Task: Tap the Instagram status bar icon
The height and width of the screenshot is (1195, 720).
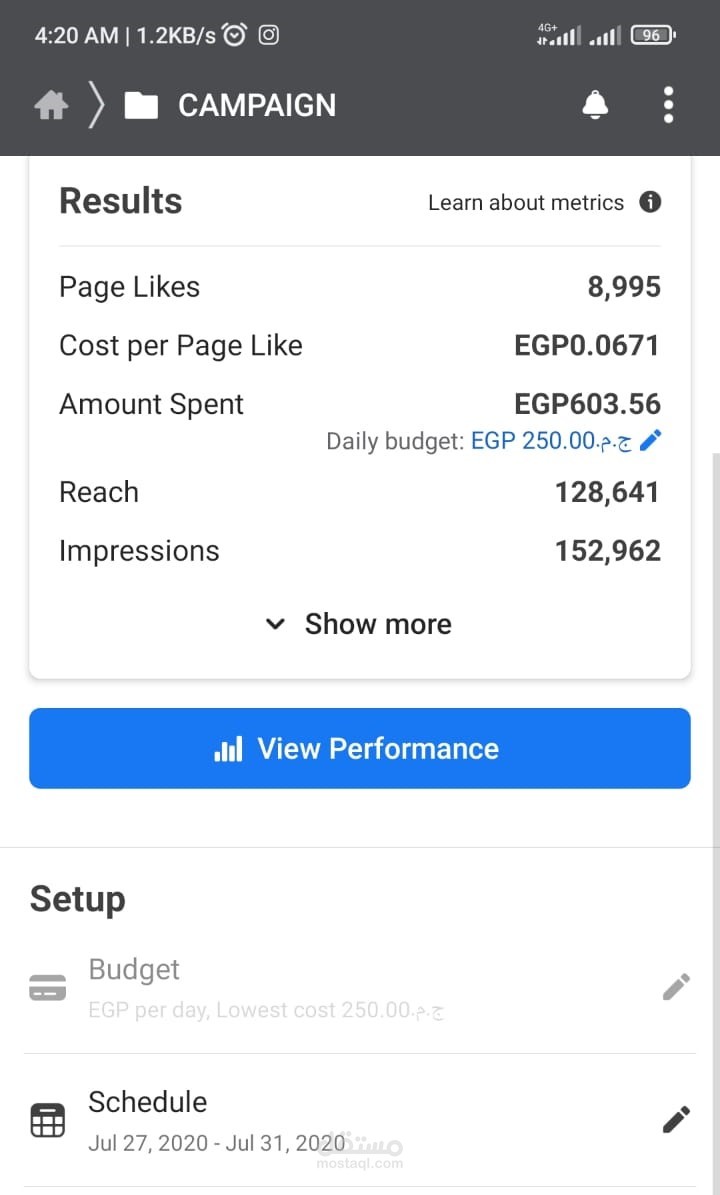Action: [268, 35]
